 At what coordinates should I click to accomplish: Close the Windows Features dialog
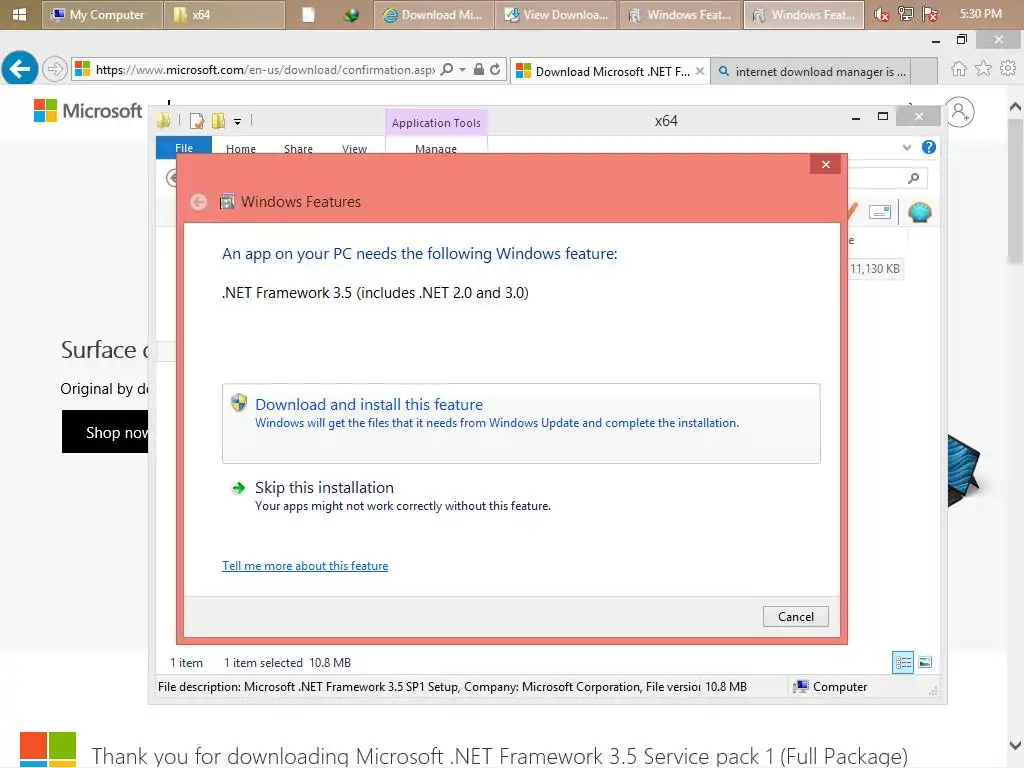tap(825, 164)
